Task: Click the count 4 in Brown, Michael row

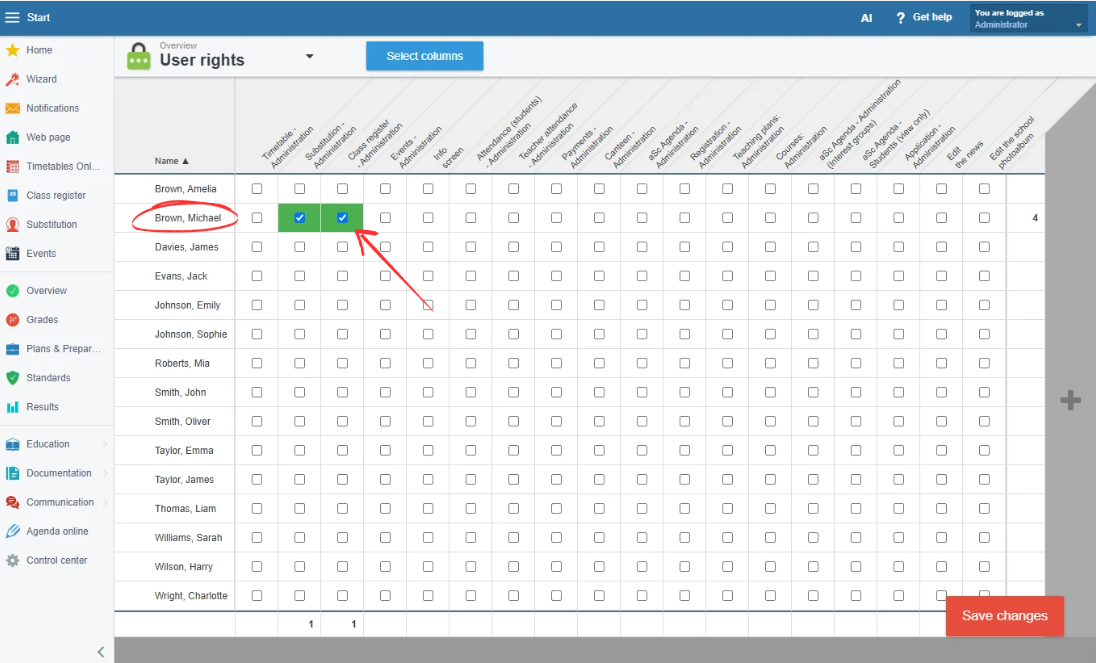Action: 1035,218
